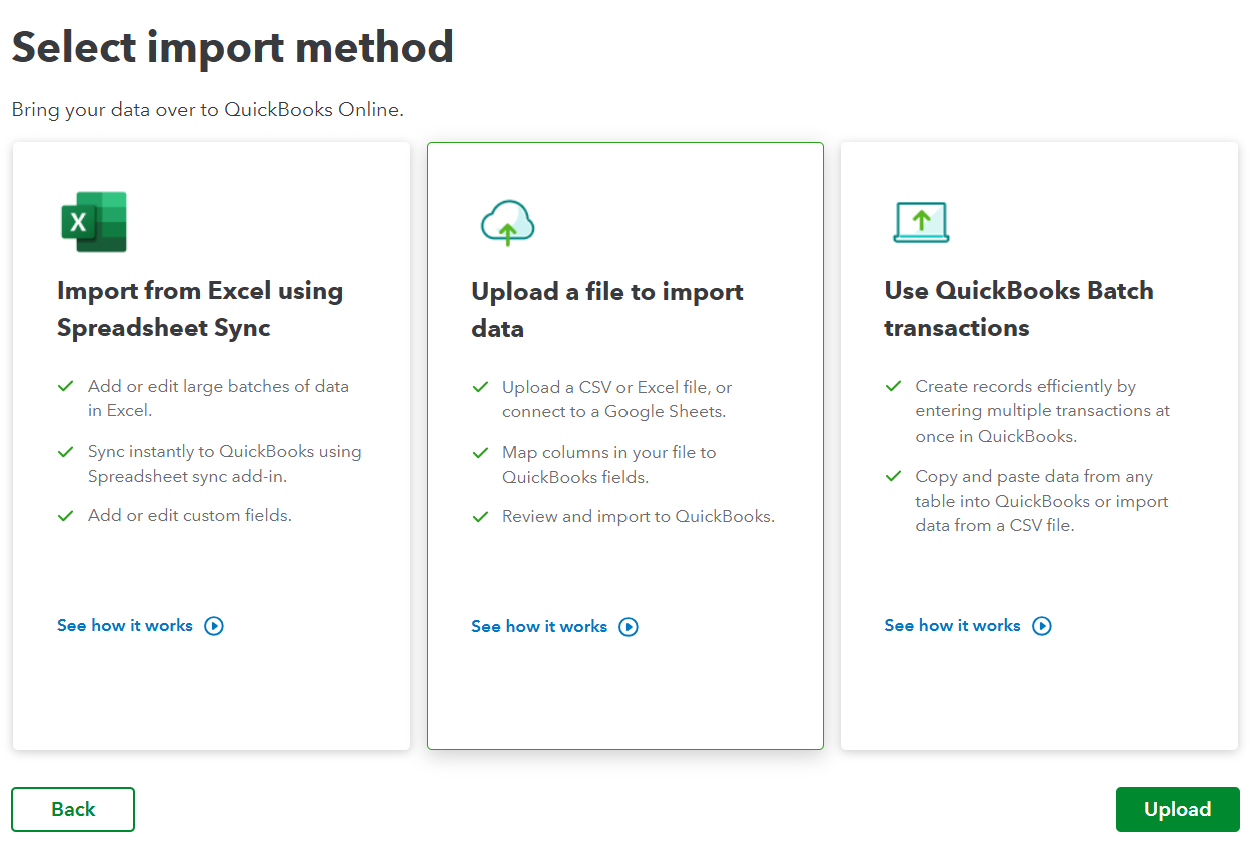Click 'Add or edit large batches of data' bullet
This screenshot has height=846, width=1250.
218,398
